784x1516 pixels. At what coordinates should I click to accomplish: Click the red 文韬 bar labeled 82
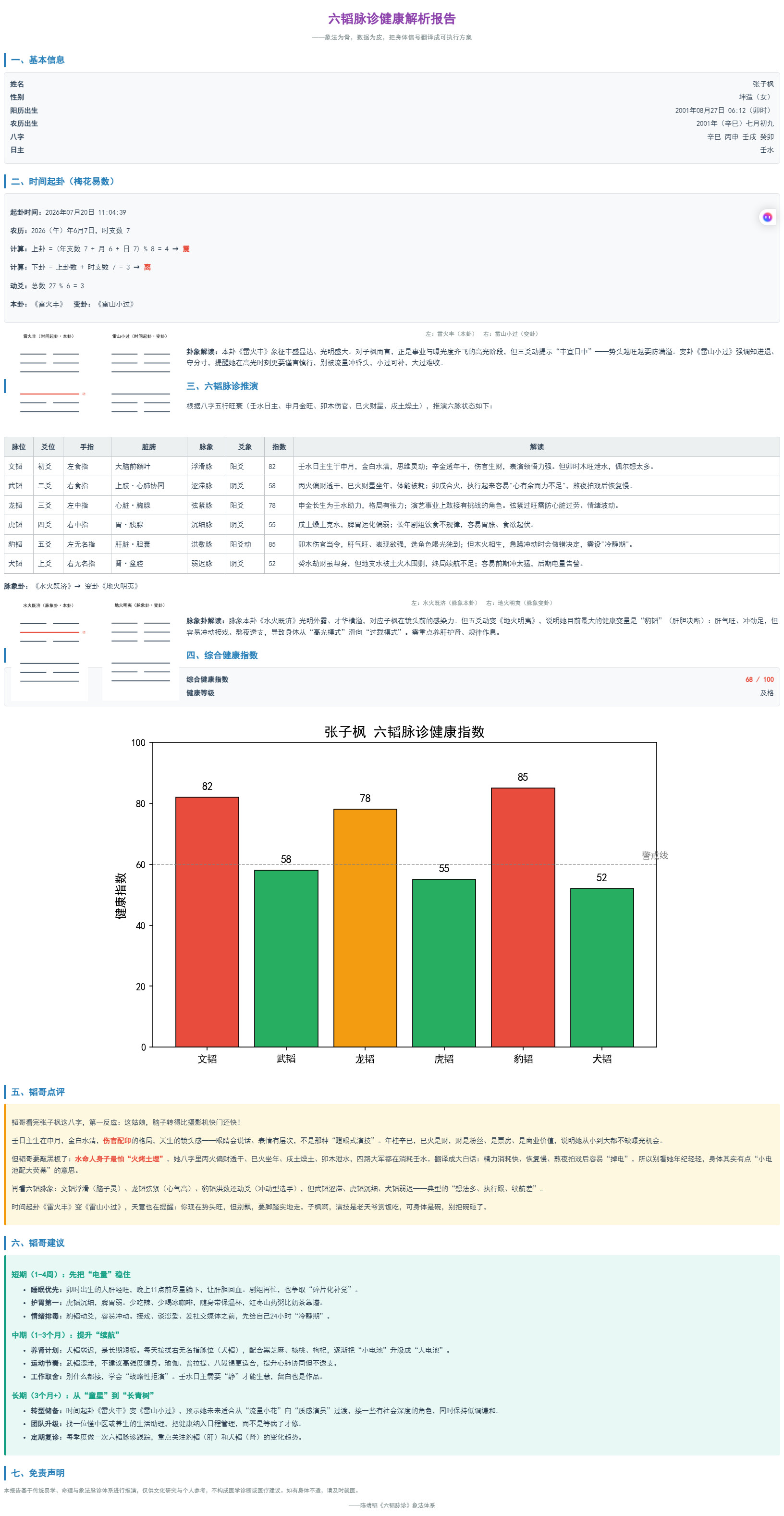click(x=207, y=922)
